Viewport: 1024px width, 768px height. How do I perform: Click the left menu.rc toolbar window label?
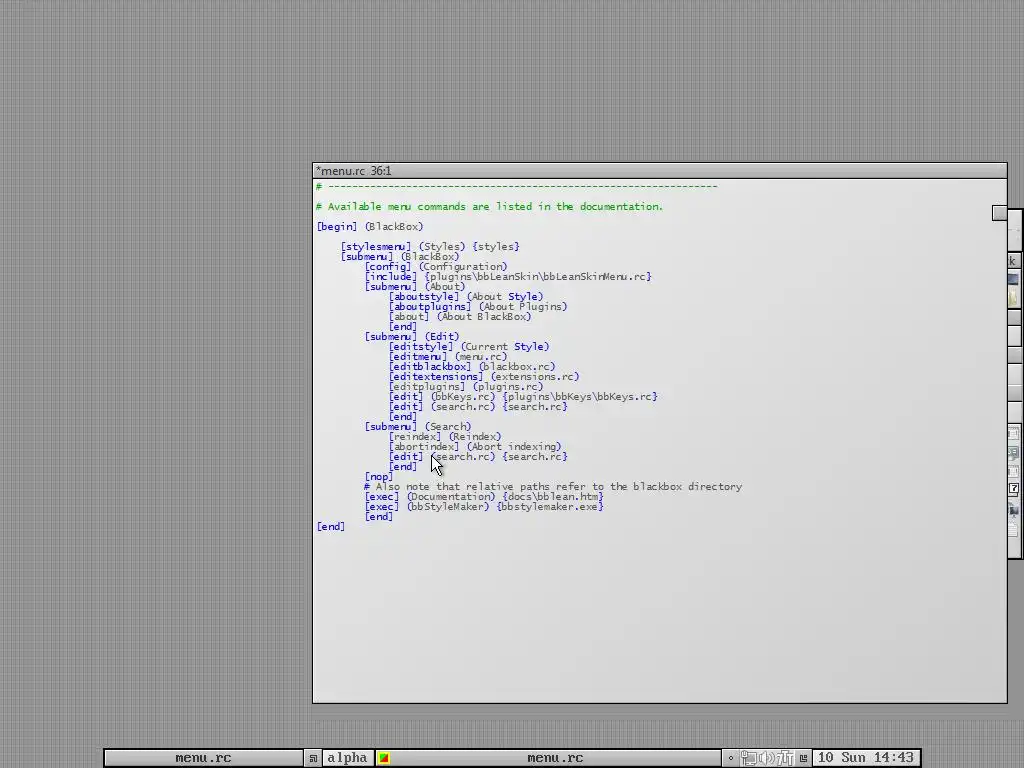(203, 758)
